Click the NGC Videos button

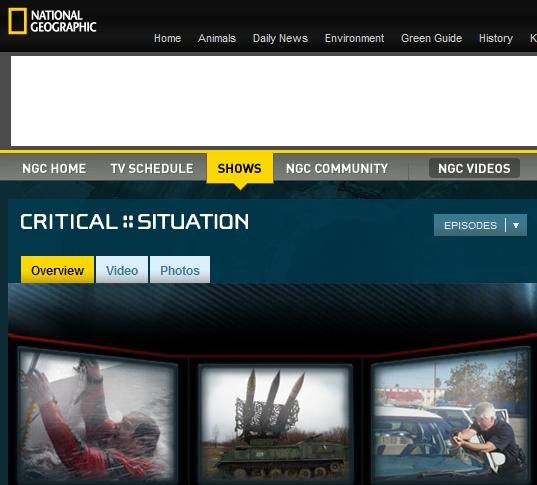tap(474, 168)
